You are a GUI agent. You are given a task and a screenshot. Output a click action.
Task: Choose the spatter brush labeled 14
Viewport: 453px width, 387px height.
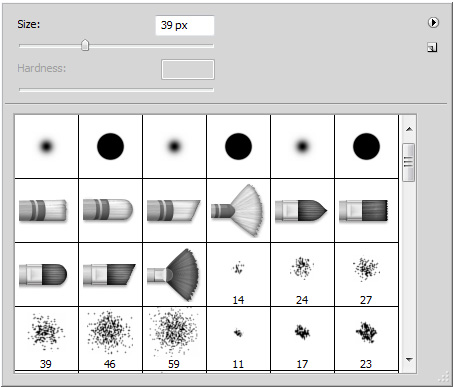tap(238, 275)
